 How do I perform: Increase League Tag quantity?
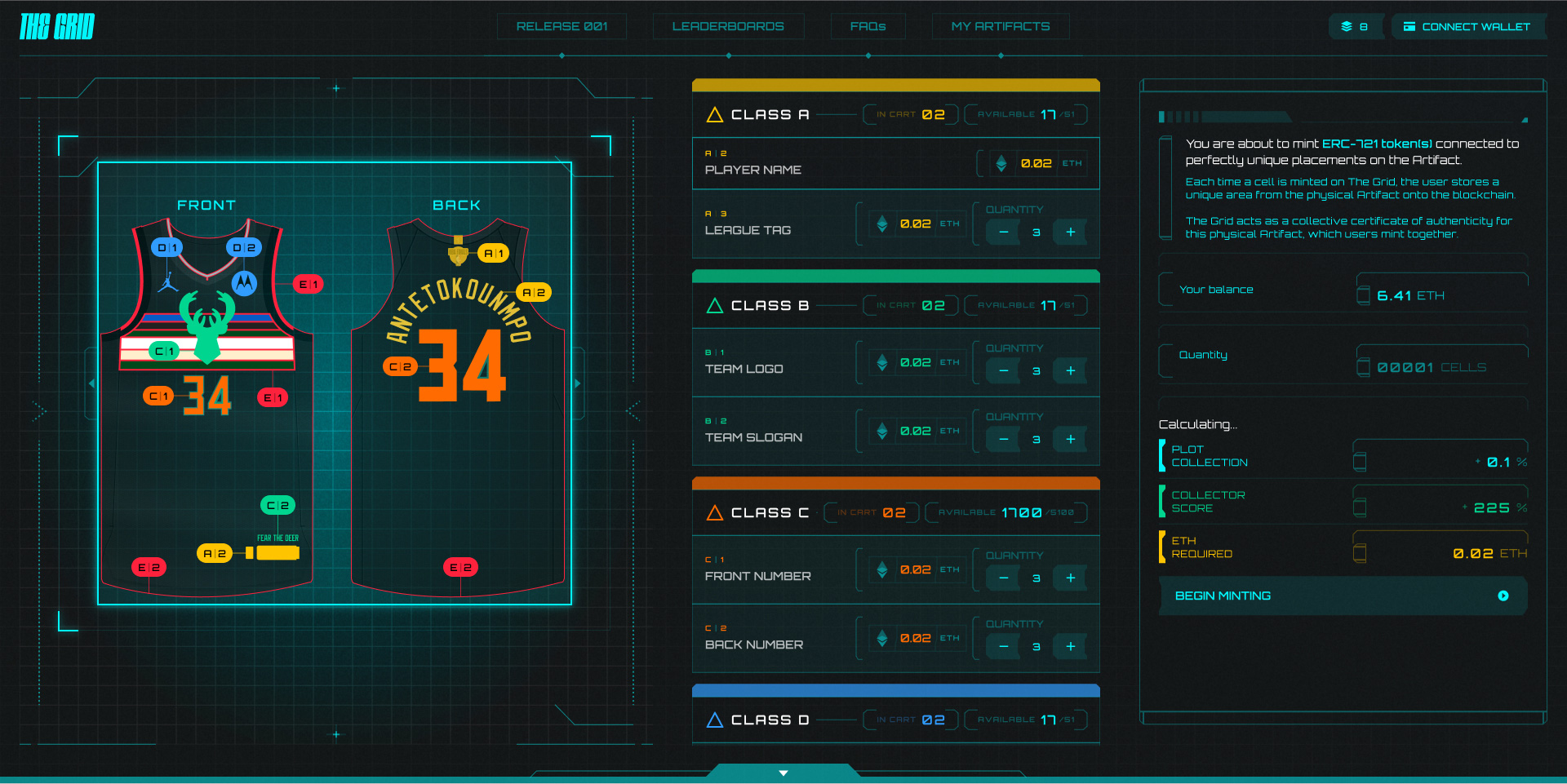point(1071,233)
